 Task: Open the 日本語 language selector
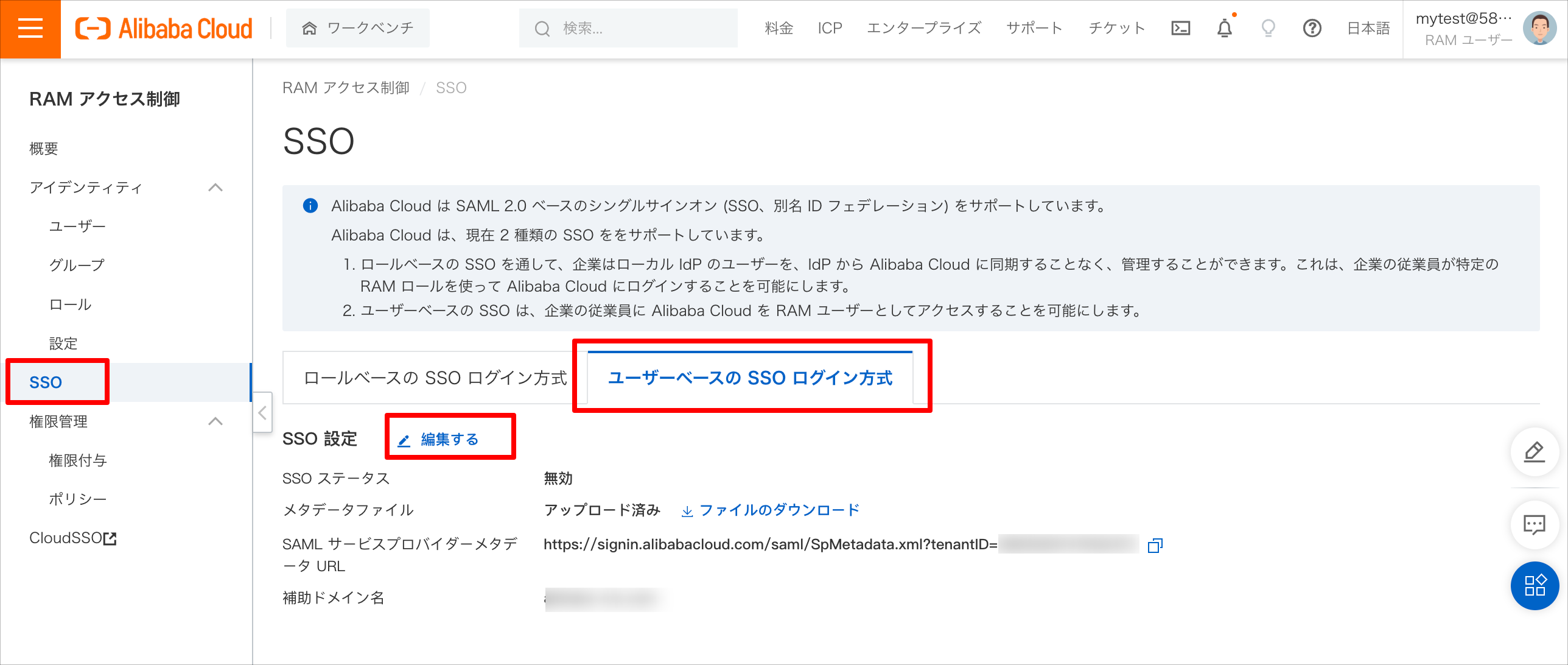pos(1368,28)
